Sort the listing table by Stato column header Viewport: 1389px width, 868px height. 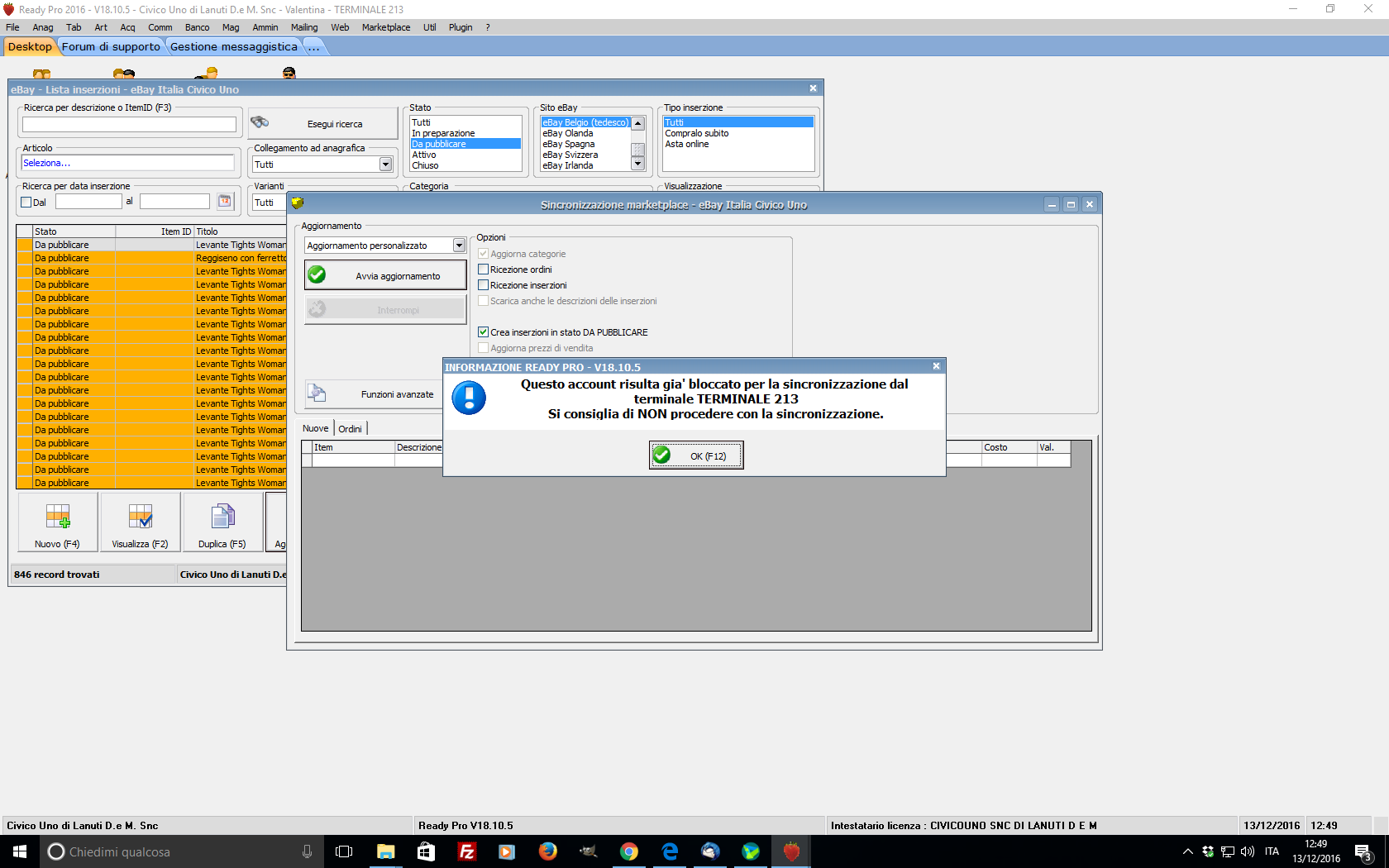tap(74, 231)
